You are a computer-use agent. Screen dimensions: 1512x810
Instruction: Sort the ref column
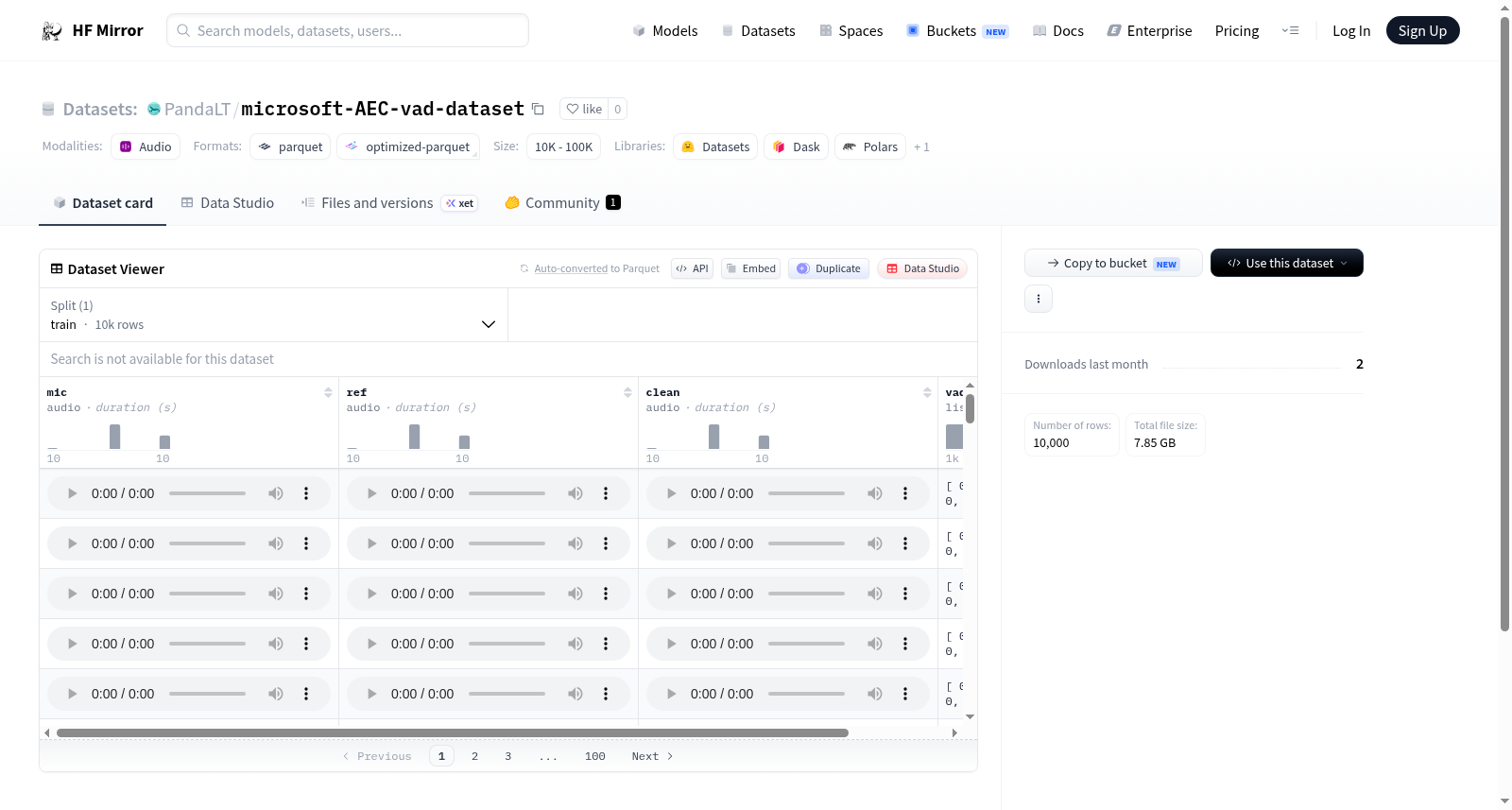[627, 392]
